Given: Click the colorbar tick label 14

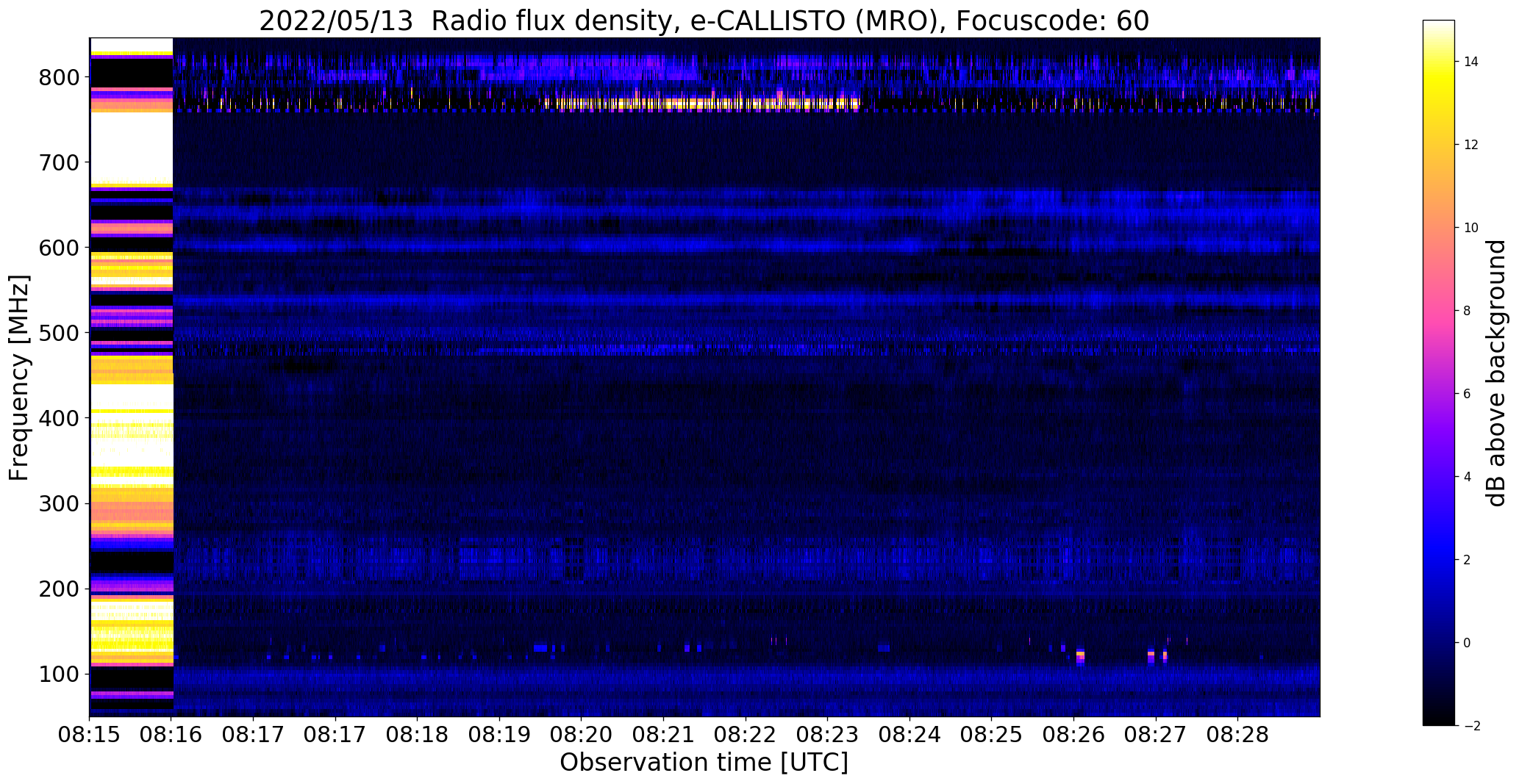Looking at the screenshot, I should pyautogui.click(x=1471, y=62).
